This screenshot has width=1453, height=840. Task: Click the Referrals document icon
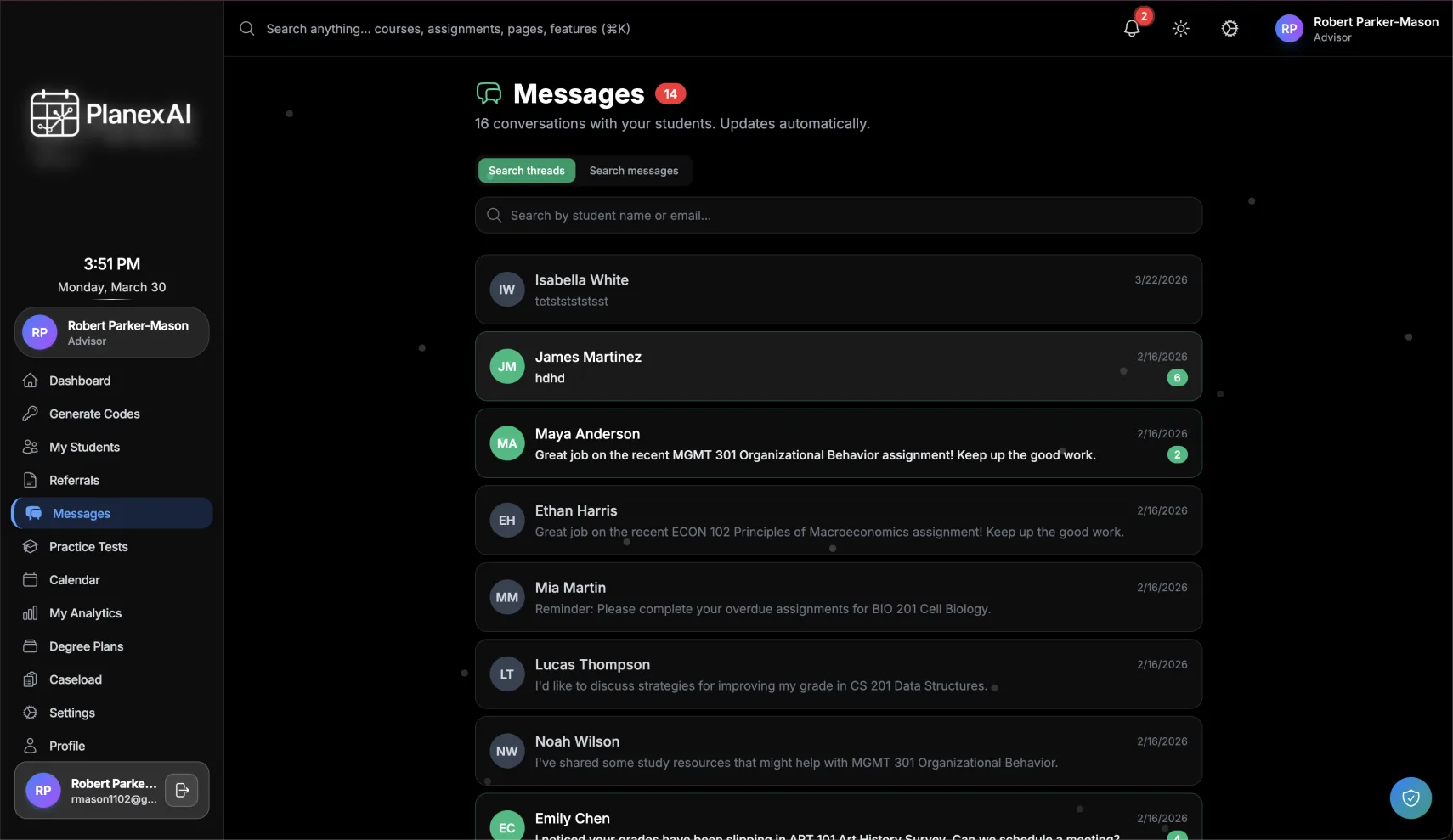coord(31,480)
